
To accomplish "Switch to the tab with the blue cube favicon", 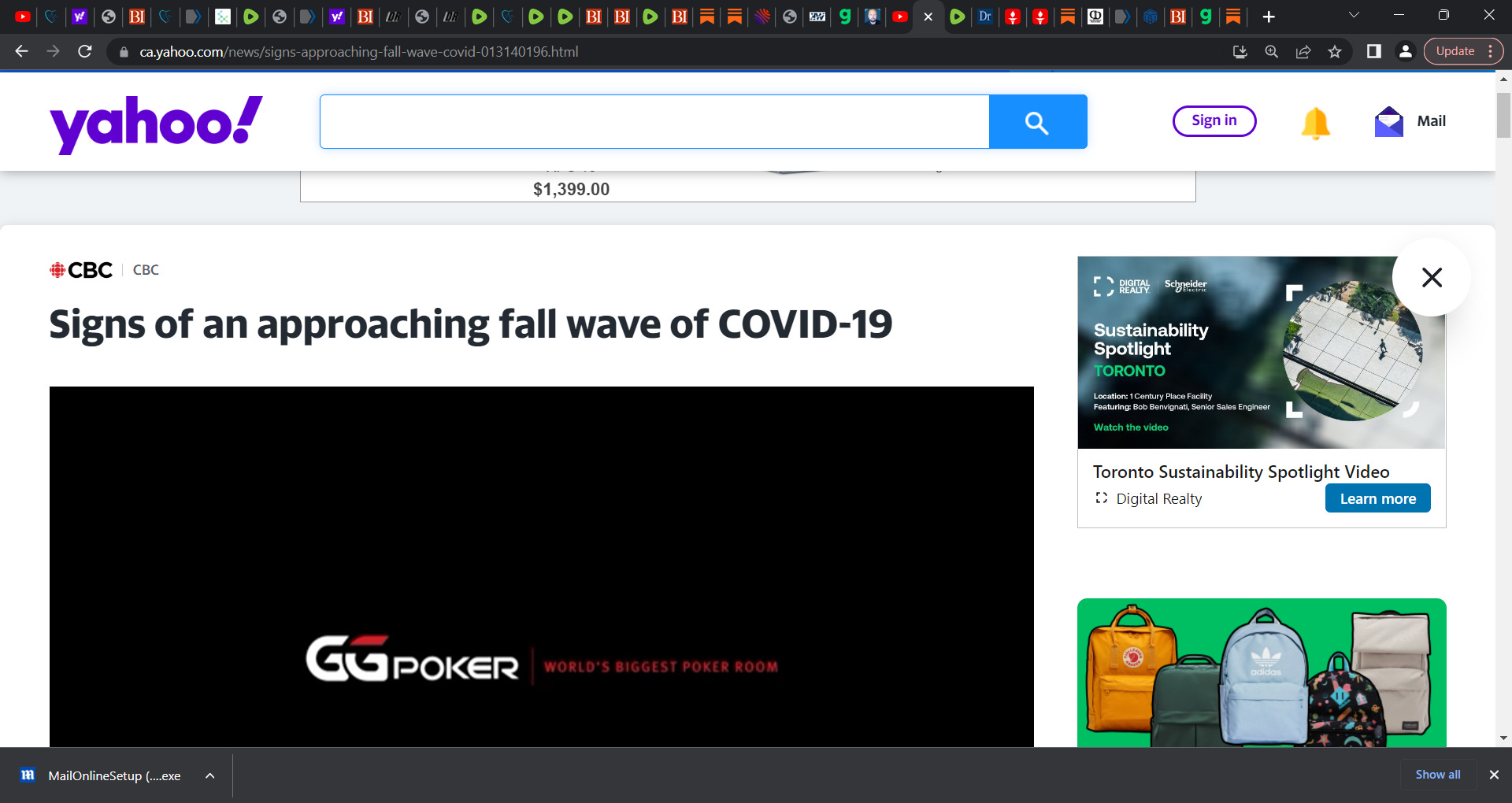I will coord(1151,17).
